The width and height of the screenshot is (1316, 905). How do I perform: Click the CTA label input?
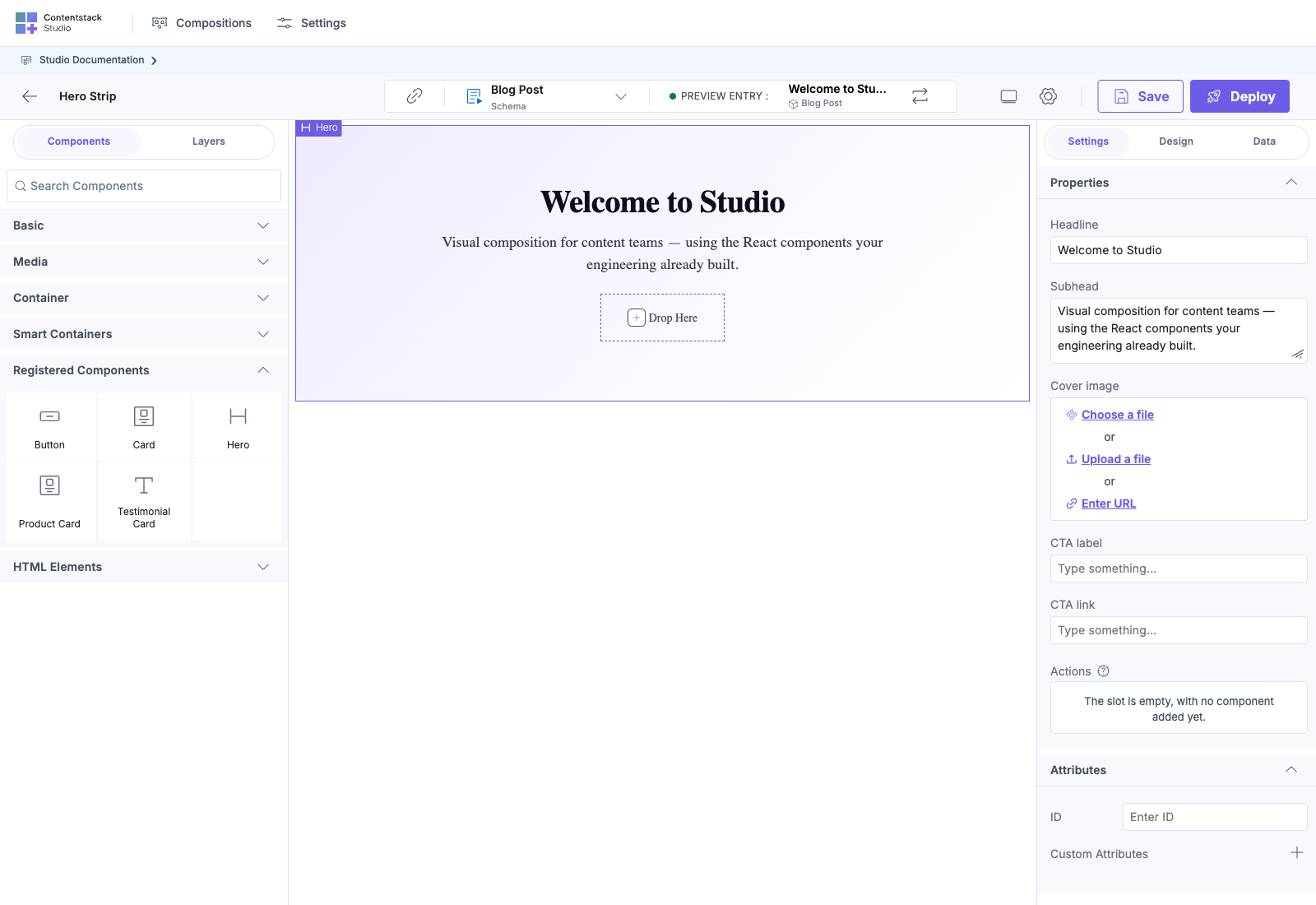(x=1178, y=569)
